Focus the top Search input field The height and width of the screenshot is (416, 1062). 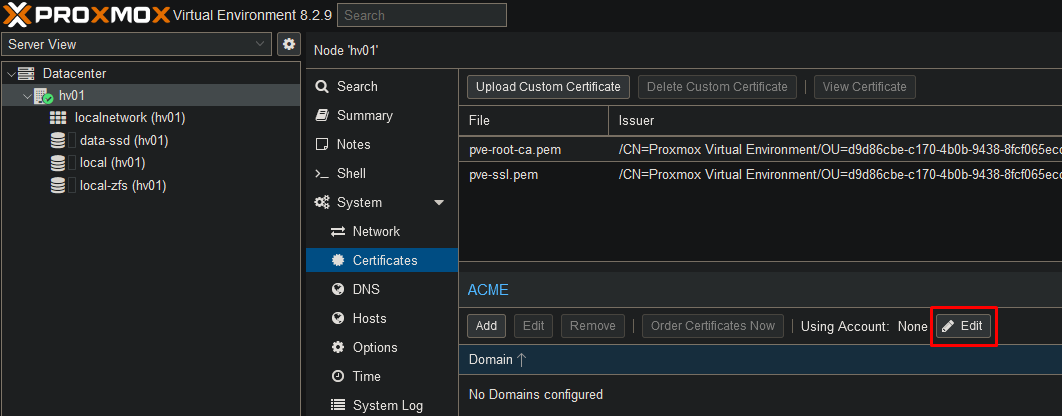(421, 15)
